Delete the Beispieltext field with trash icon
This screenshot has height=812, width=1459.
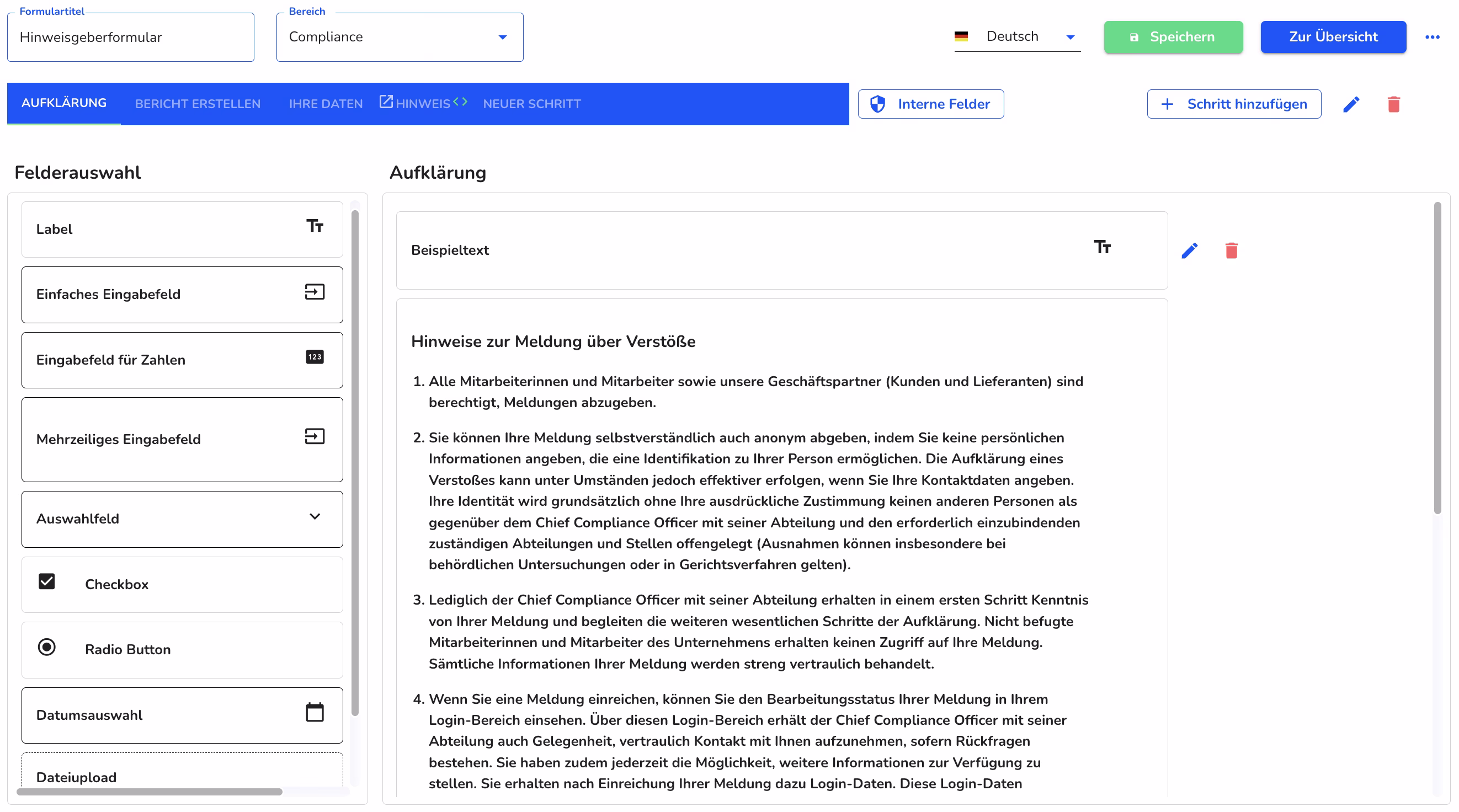1231,250
